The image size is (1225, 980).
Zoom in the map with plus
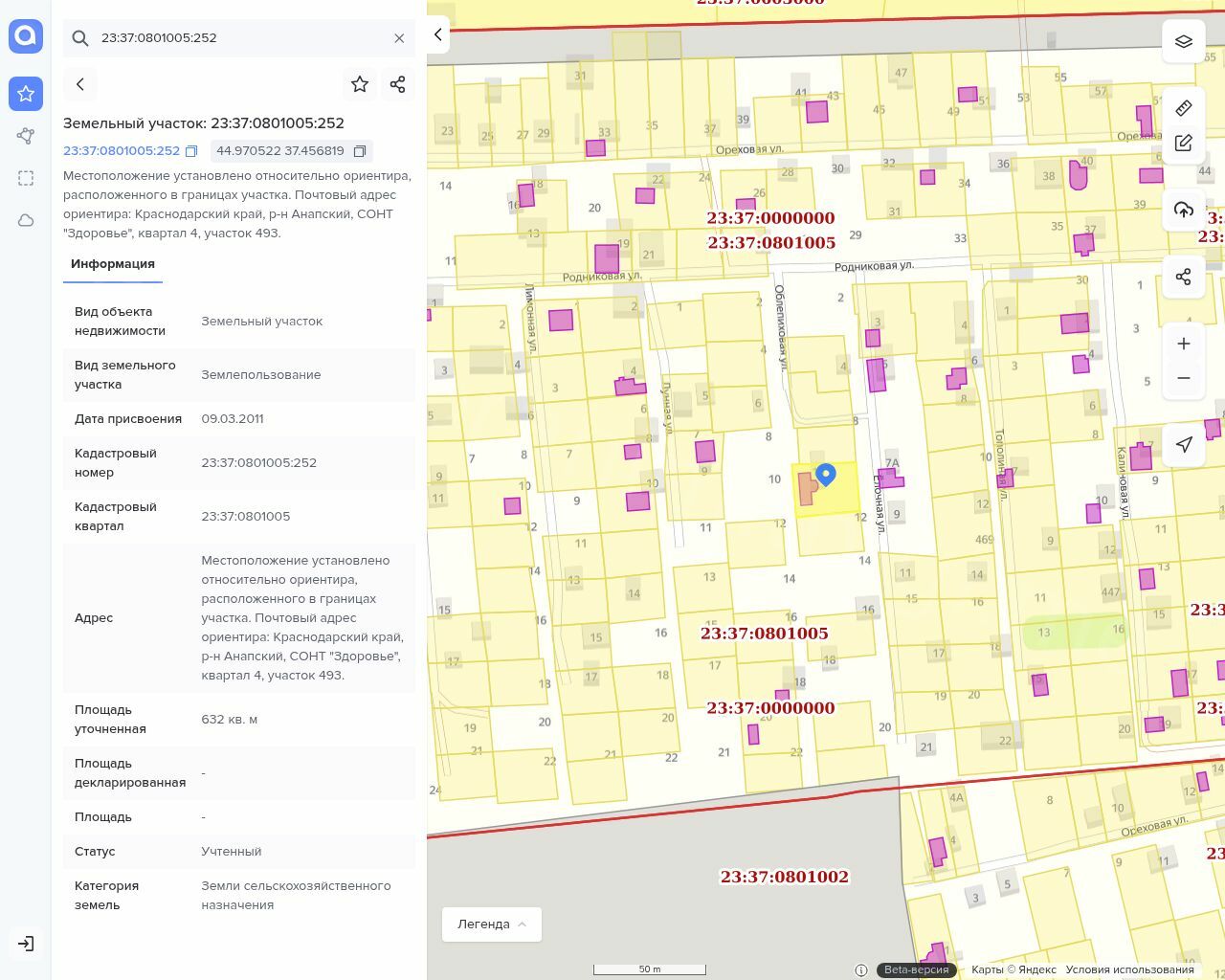click(x=1183, y=344)
